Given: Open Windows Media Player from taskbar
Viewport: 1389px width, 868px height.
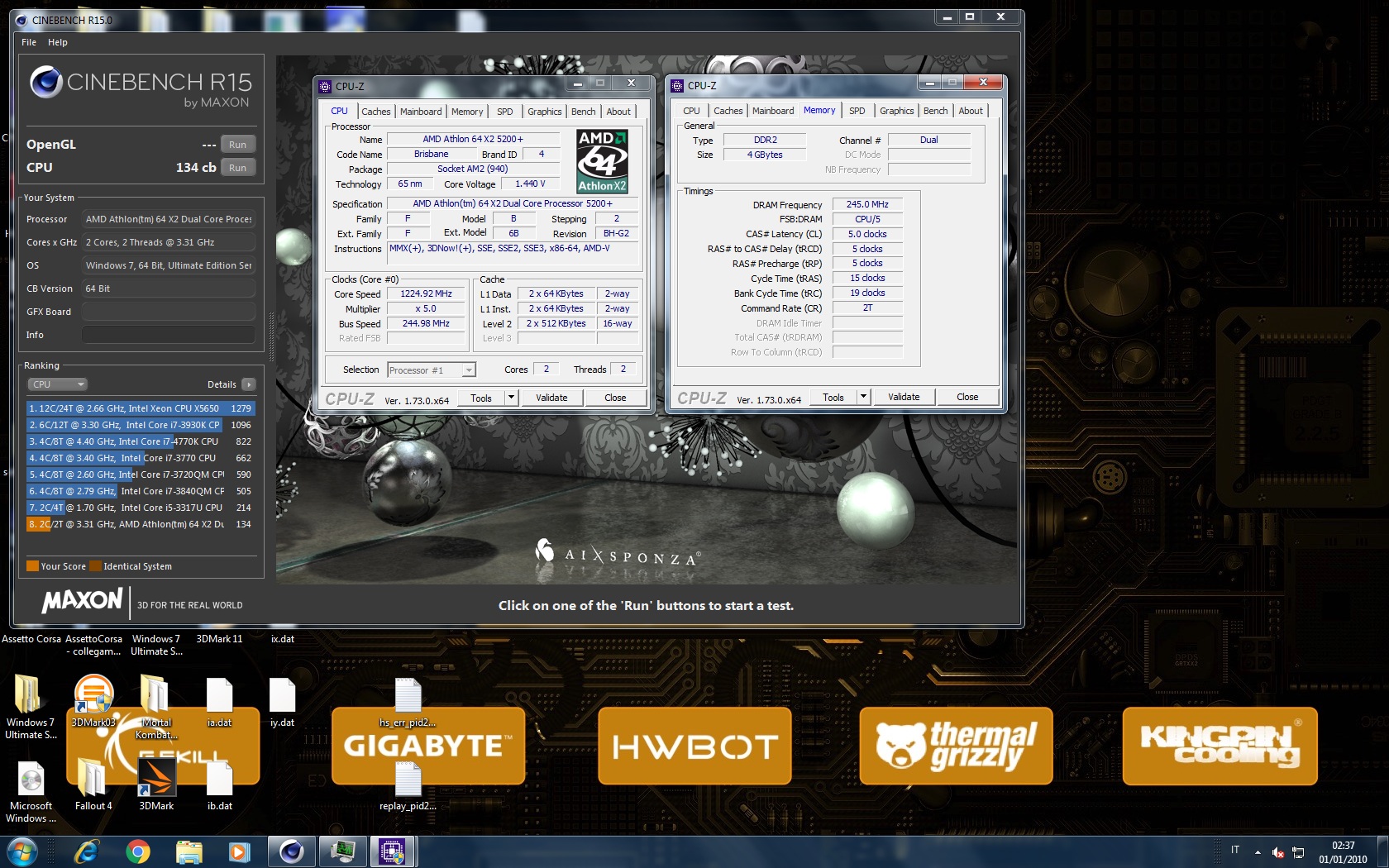Looking at the screenshot, I should click(x=239, y=851).
